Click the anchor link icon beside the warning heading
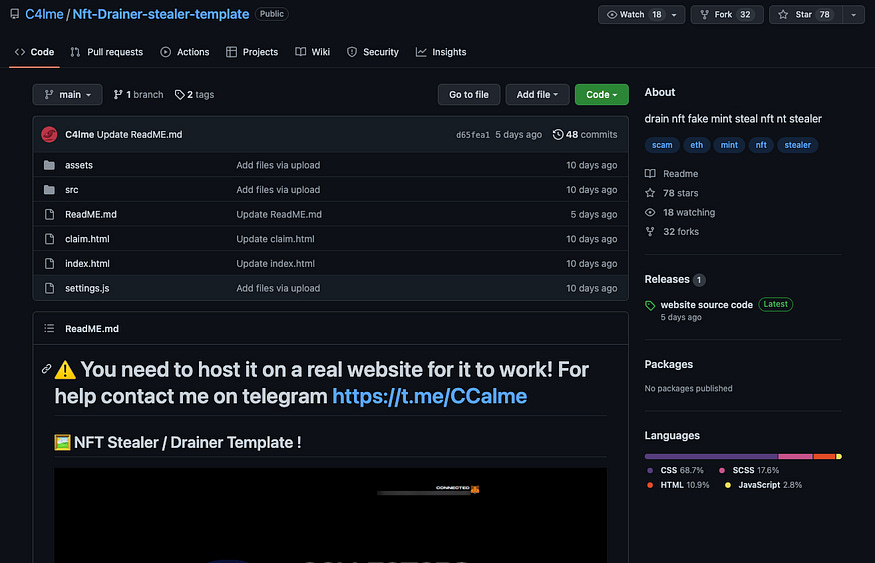875x563 pixels. (46, 369)
